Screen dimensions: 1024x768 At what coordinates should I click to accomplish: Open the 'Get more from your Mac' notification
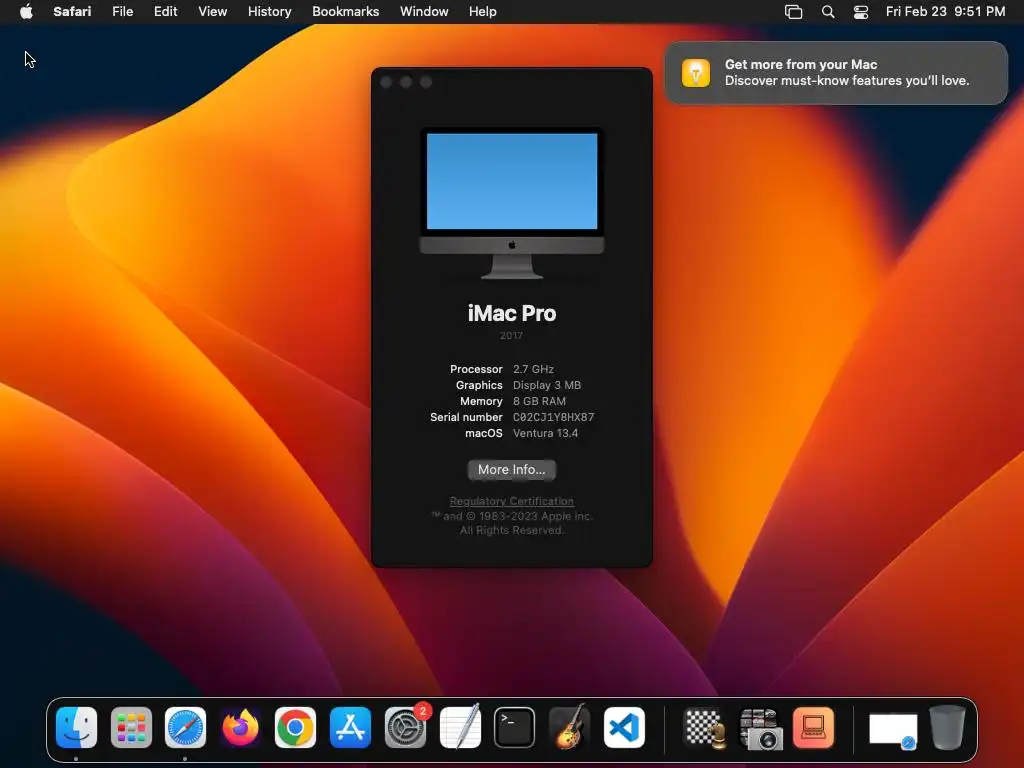click(x=836, y=72)
